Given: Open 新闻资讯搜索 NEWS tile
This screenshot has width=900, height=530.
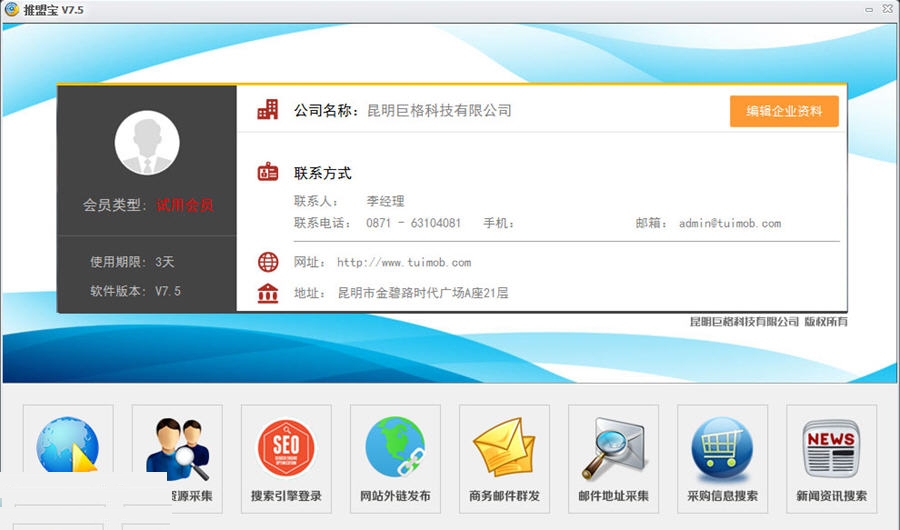Looking at the screenshot, I should [x=831, y=458].
